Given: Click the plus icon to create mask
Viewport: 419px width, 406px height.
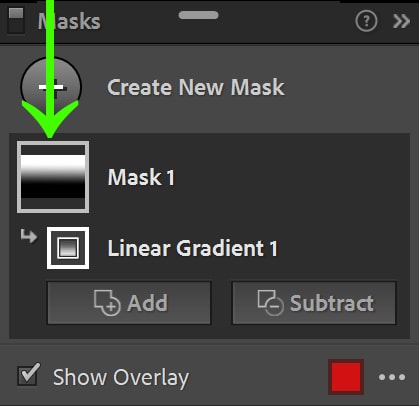Looking at the screenshot, I should point(51,87).
